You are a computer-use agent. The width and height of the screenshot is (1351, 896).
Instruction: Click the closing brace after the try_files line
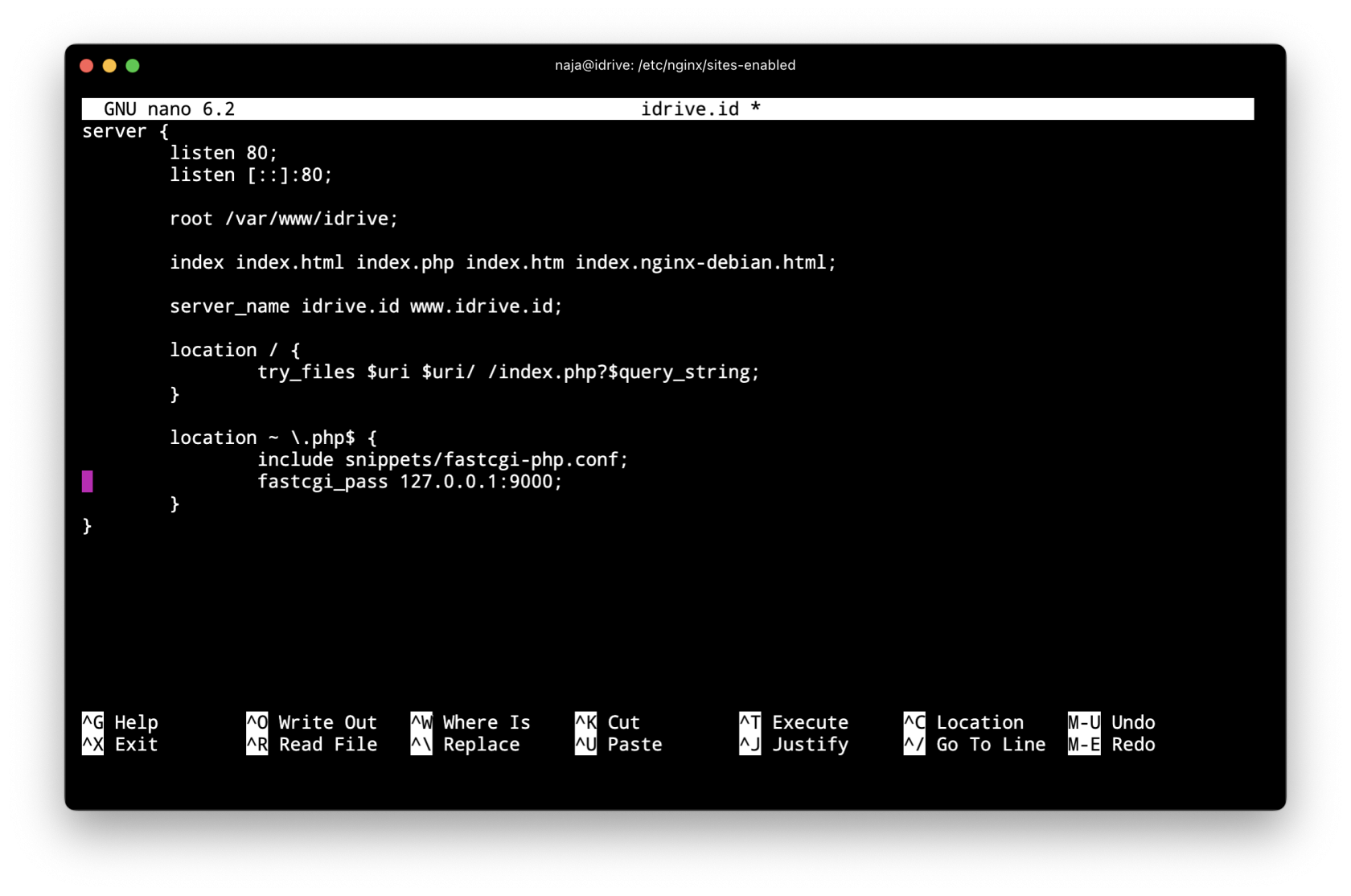[175, 394]
